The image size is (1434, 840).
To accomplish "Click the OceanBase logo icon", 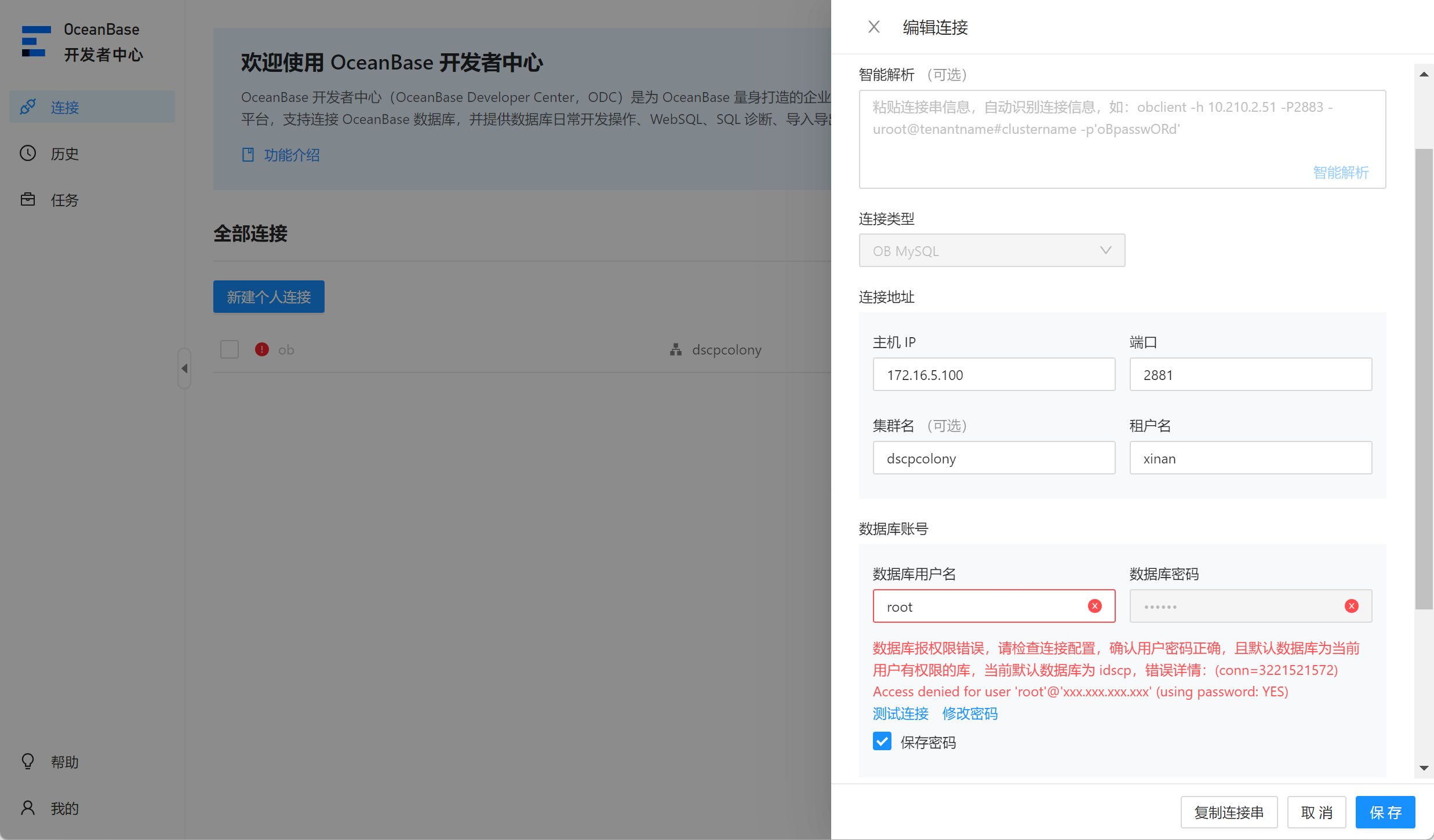I will pos(36,41).
